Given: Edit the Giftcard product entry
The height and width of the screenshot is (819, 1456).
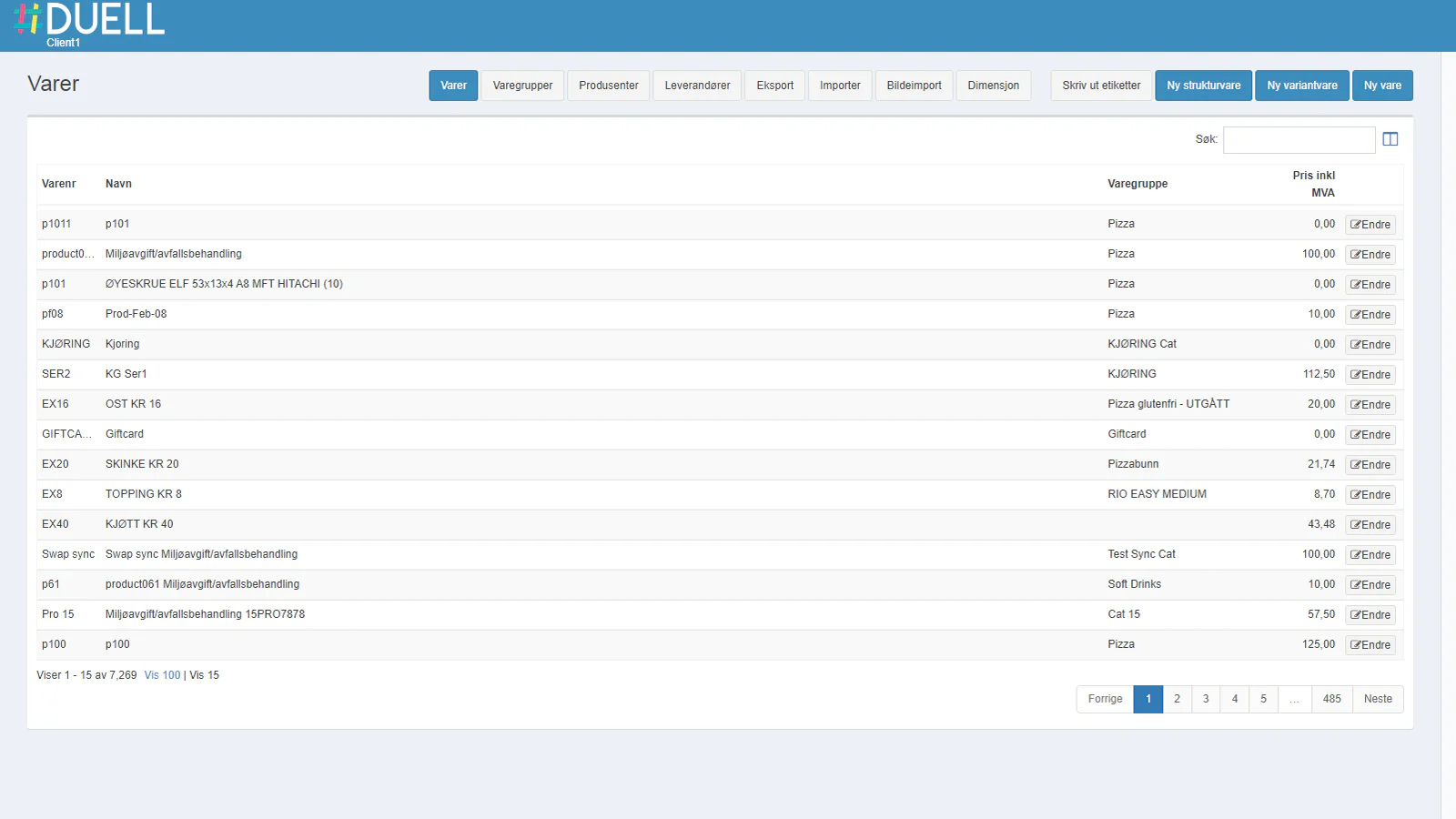Looking at the screenshot, I should pyautogui.click(x=1370, y=435).
